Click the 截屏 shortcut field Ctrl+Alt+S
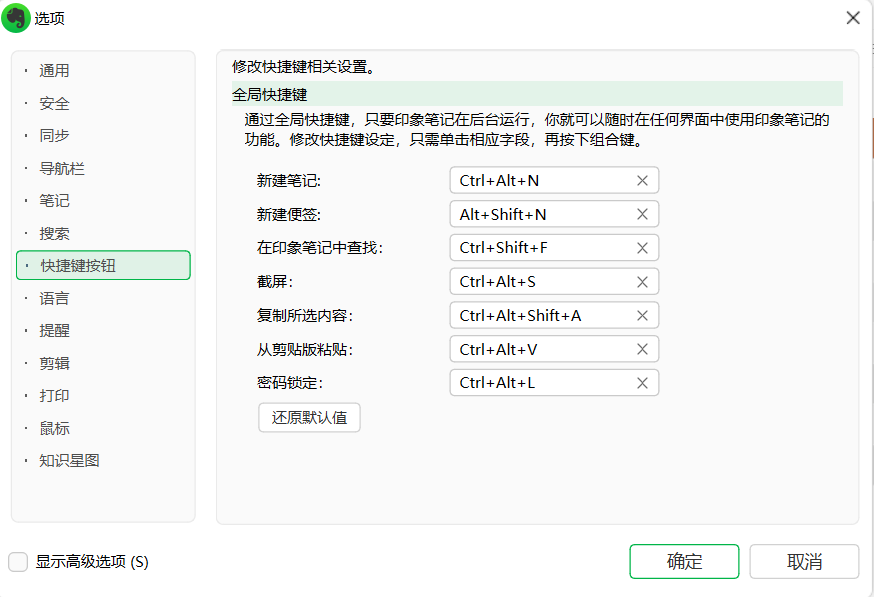The height and width of the screenshot is (597, 874). pos(540,282)
